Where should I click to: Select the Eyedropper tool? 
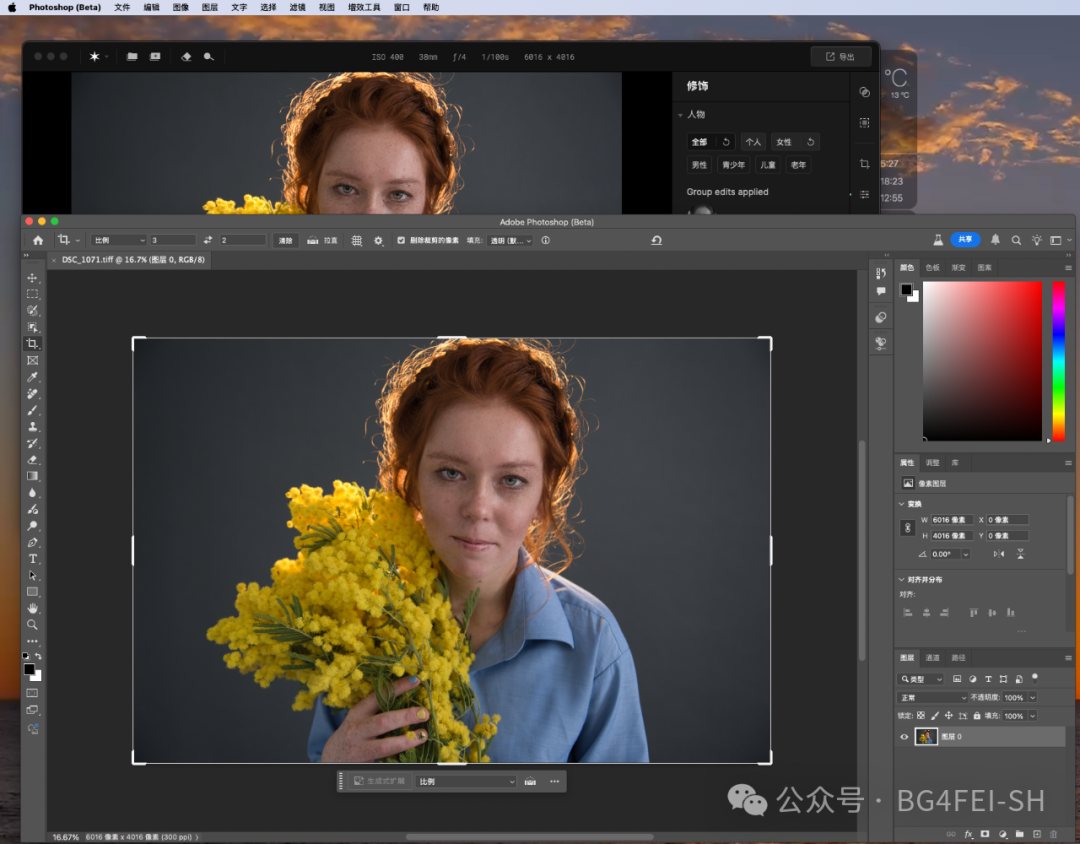(32, 377)
